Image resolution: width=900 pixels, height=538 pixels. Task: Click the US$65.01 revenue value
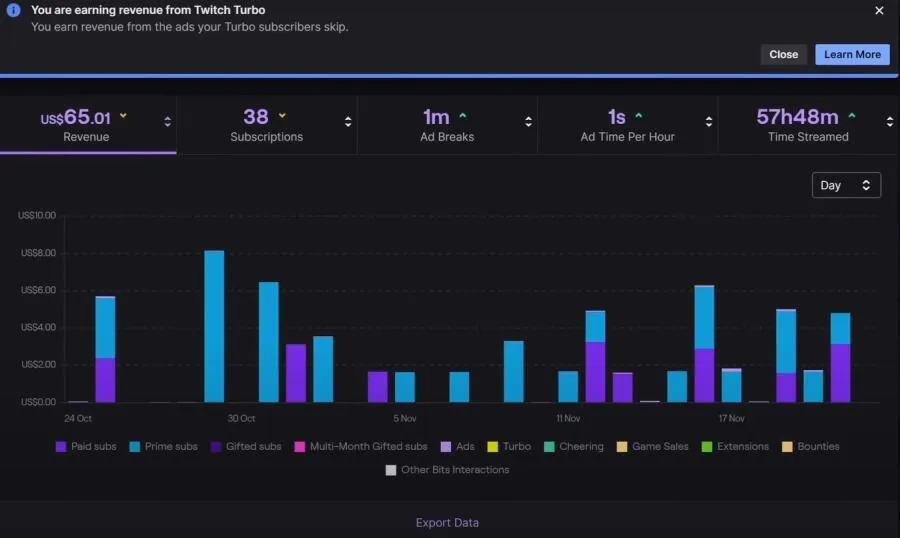tap(76, 117)
